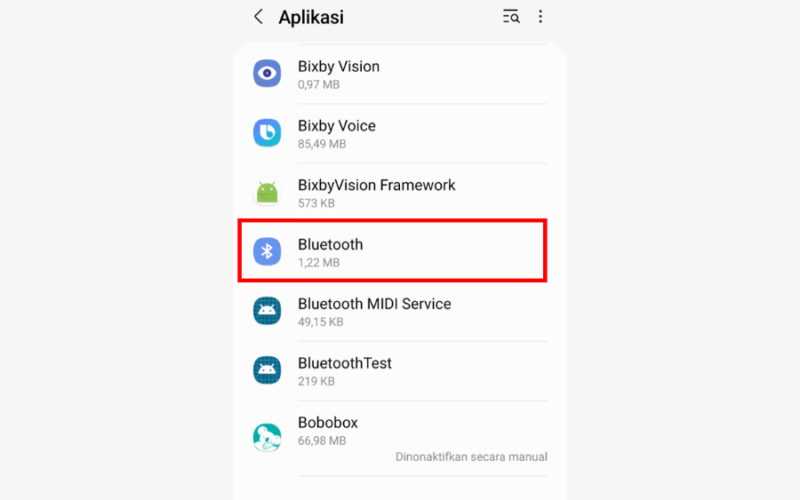The image size is (800, 500).
Task: Click the Aplikasi page title
Action: [311, 17]
